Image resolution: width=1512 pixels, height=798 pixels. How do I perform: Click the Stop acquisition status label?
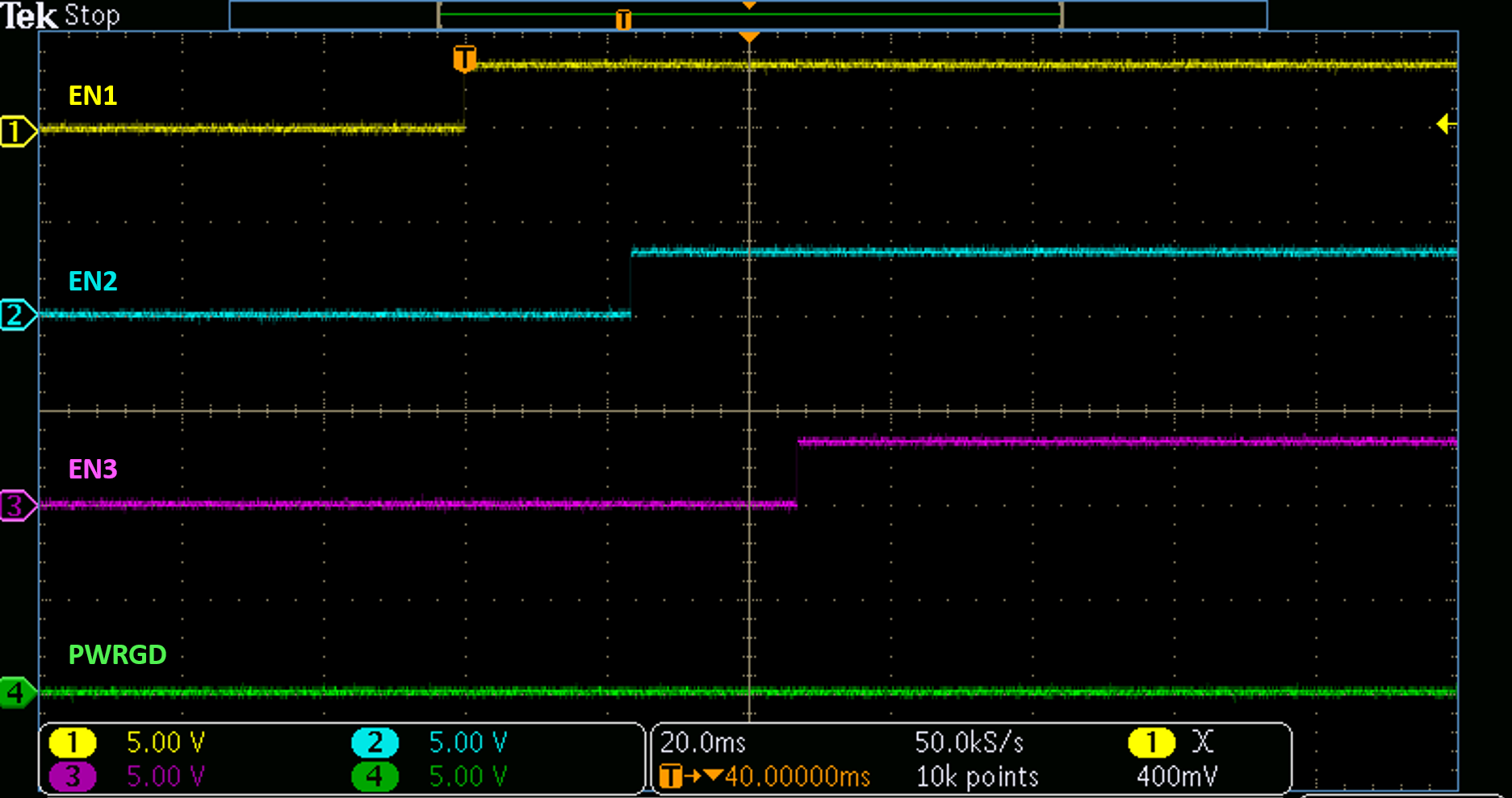92,15
